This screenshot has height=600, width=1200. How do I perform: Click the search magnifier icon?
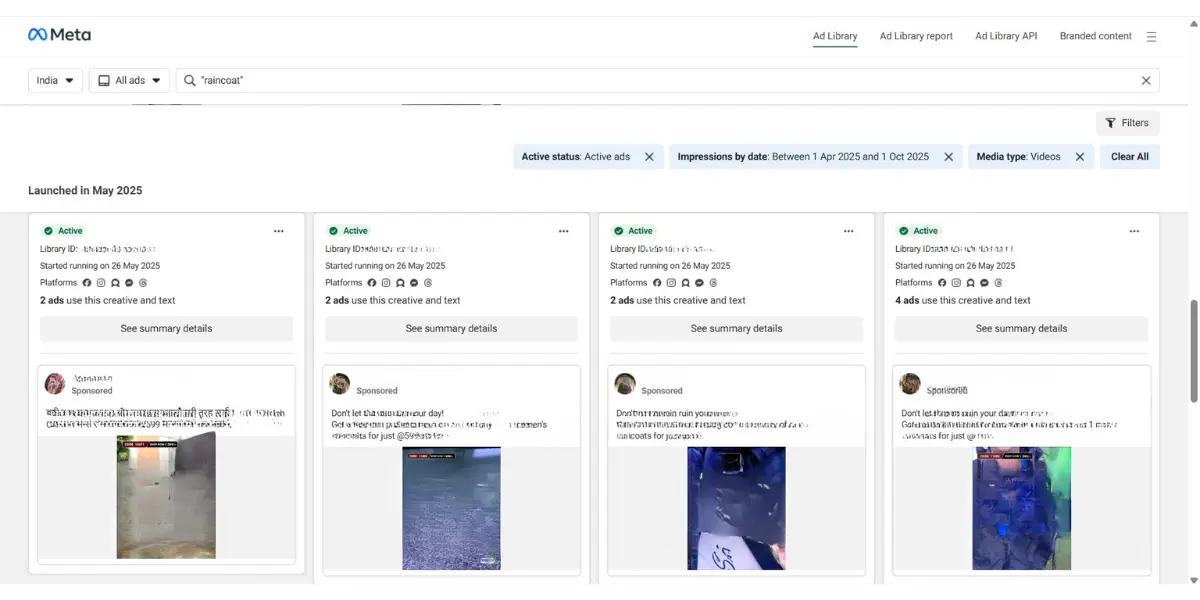click(x=188, y=80)
